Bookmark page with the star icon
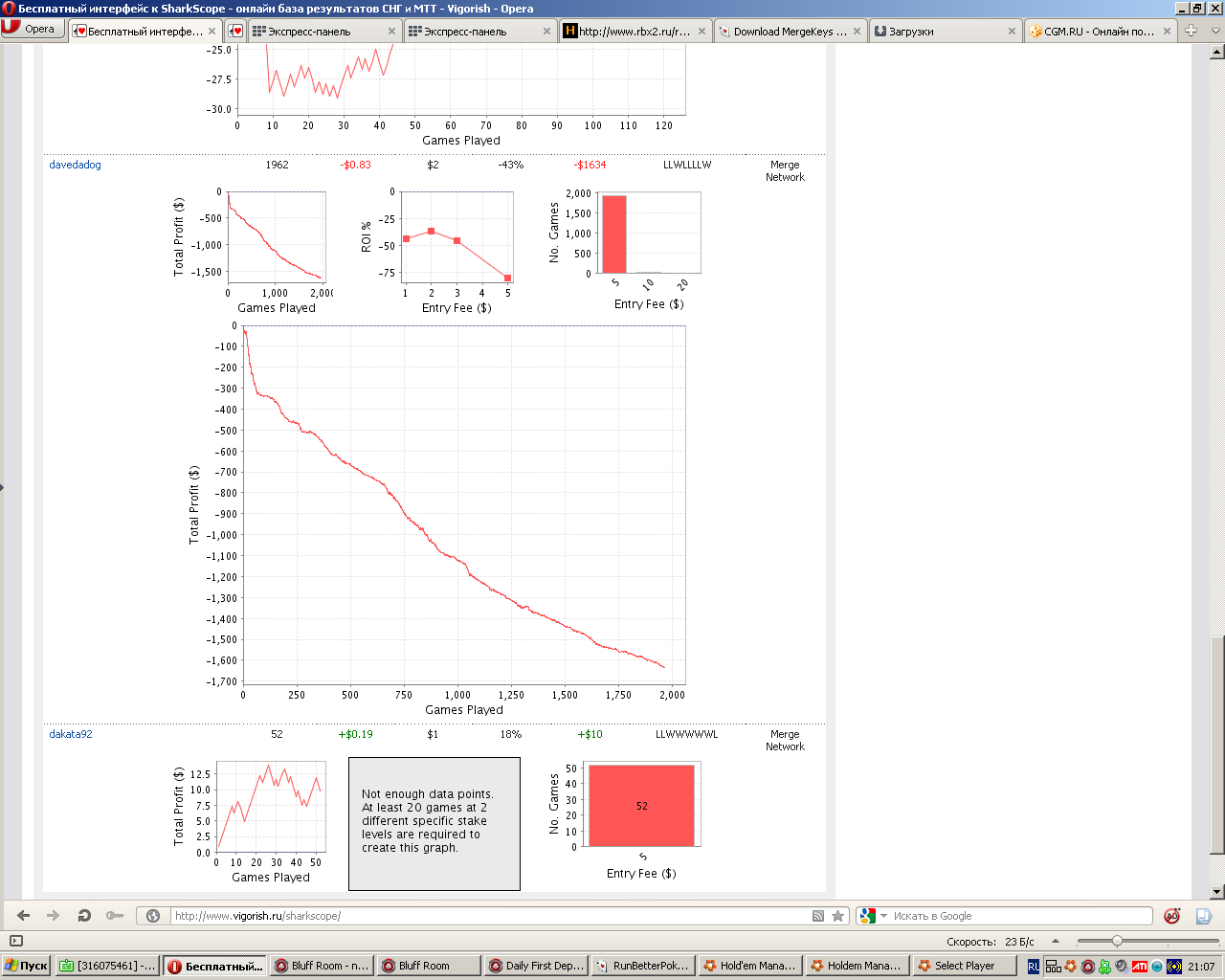The height and width of the screenshot is (980, 1225). coord(838,916)
